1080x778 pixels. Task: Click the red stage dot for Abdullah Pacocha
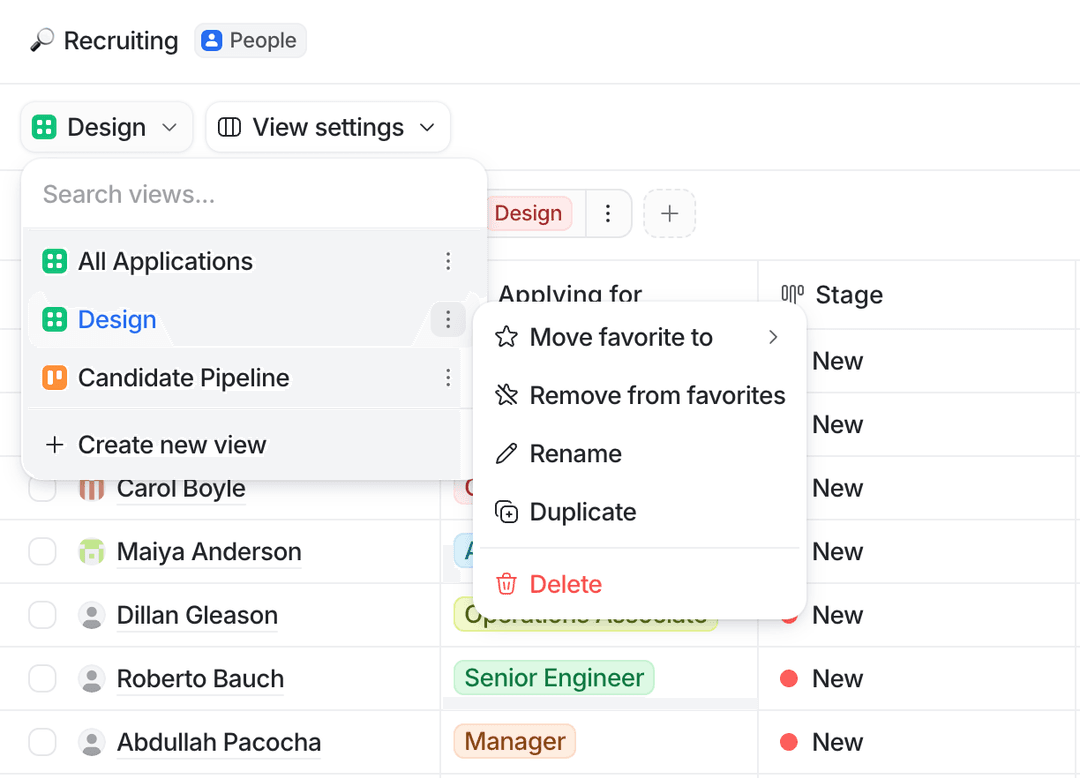pyautogui.click(x=789, y=742)
